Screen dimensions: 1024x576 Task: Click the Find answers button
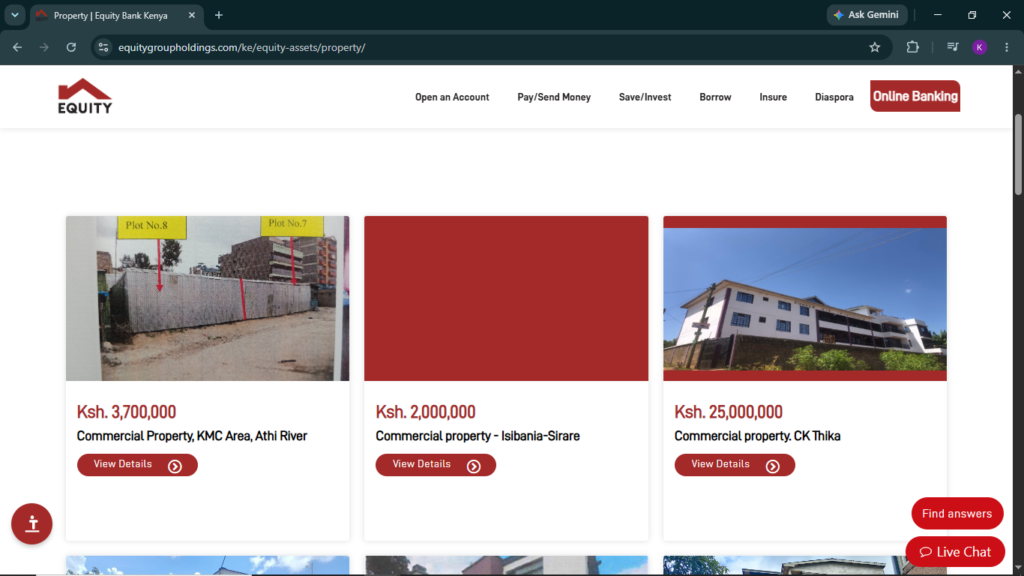(957, 513)
